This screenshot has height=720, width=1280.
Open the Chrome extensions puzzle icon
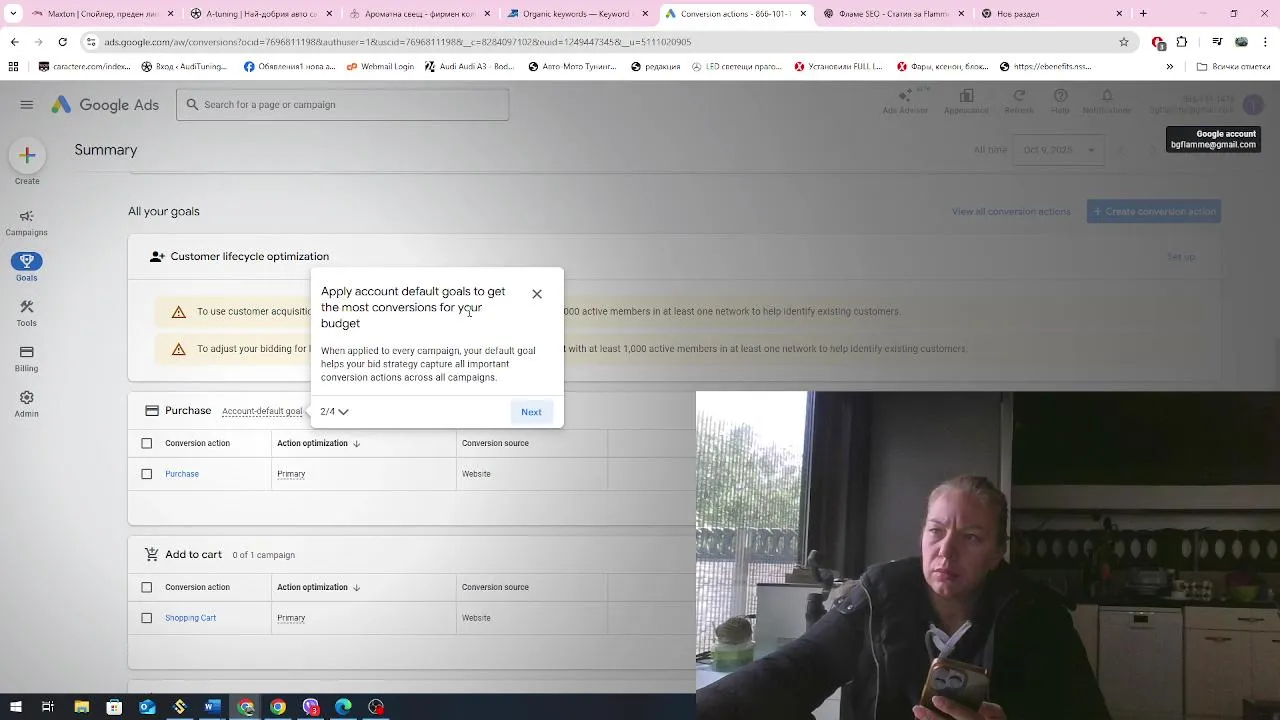(x=1182, y=42)
